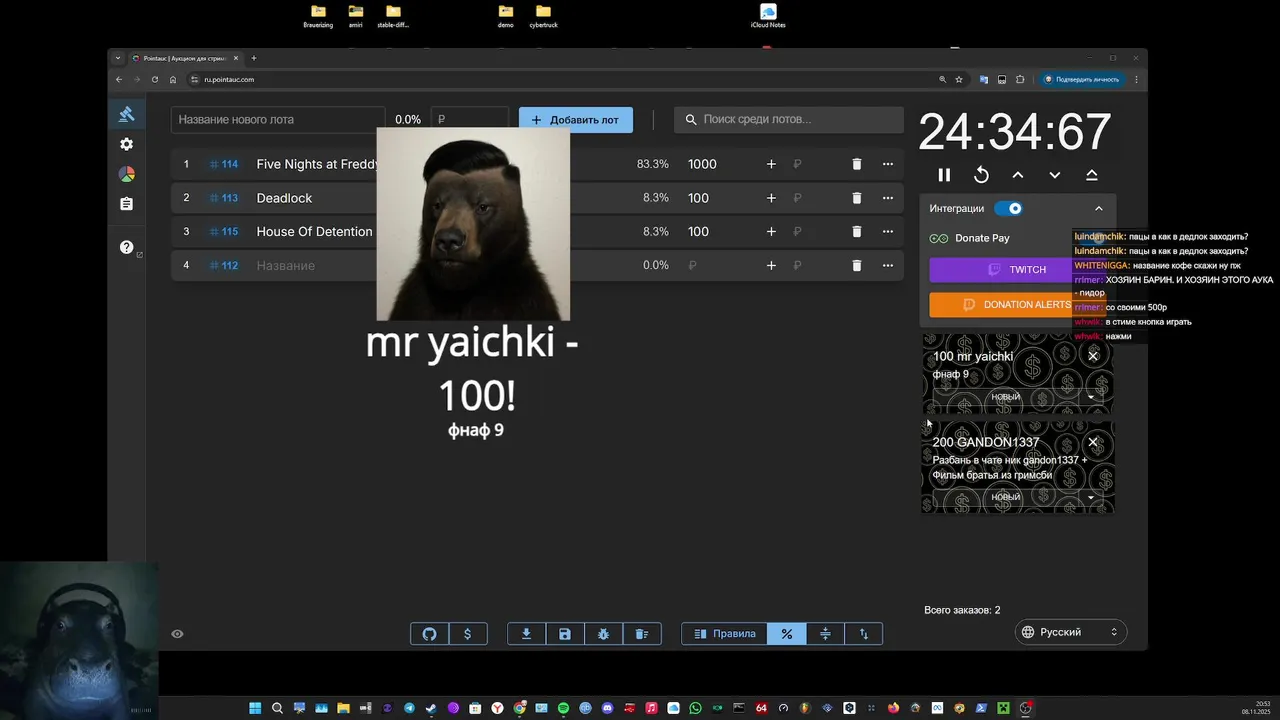Add money to Five Nights at Freddy's lot

pyautogui.click(x=771, y=164)
